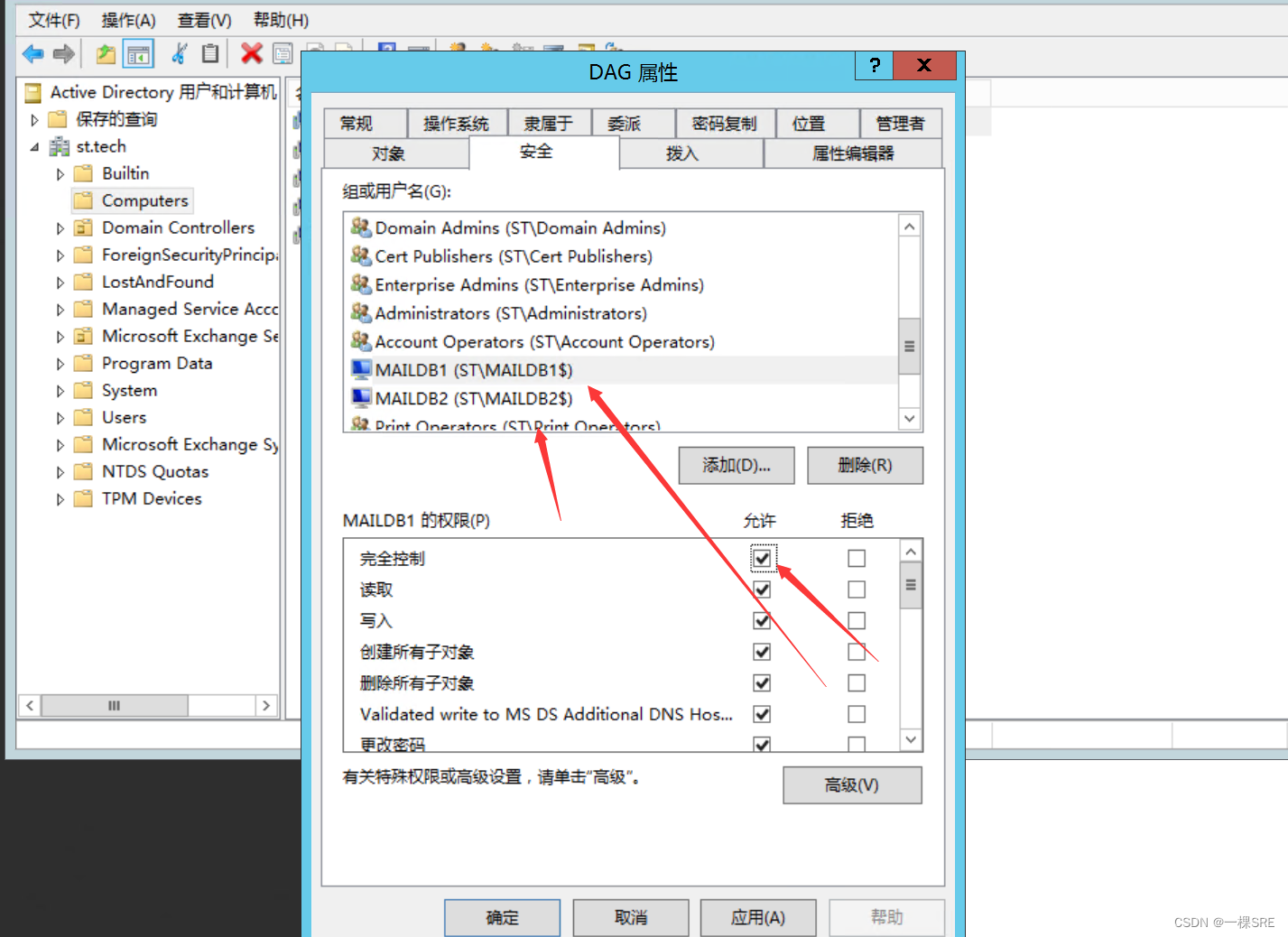Click the red X delete toolbar icon
Image resolution: width=1288 pixels, height=937 pixels.
point(252,54)
